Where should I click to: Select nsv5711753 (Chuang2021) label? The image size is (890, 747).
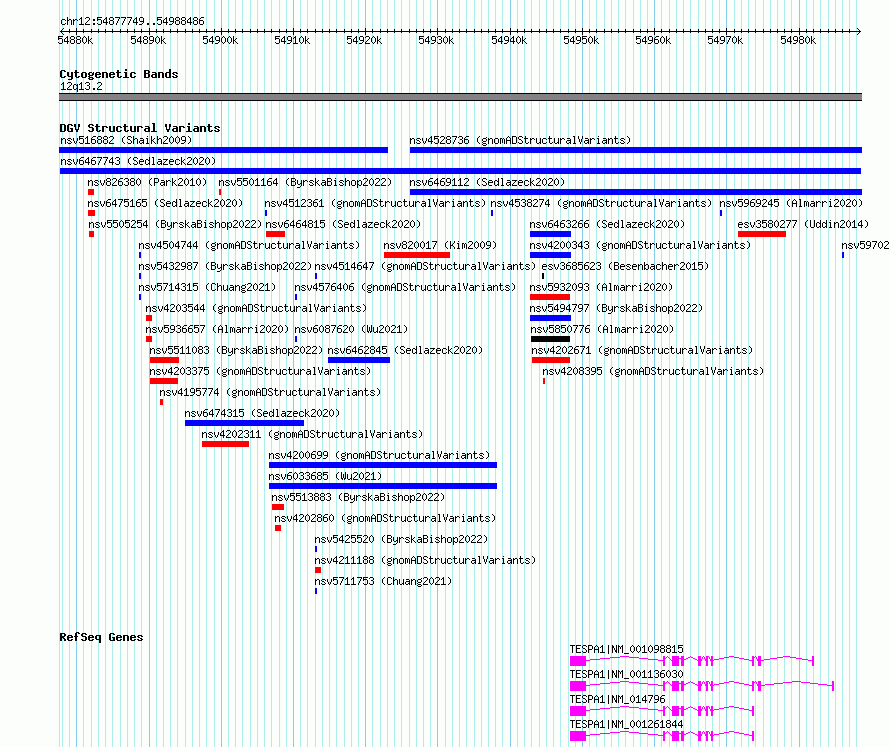383,581
